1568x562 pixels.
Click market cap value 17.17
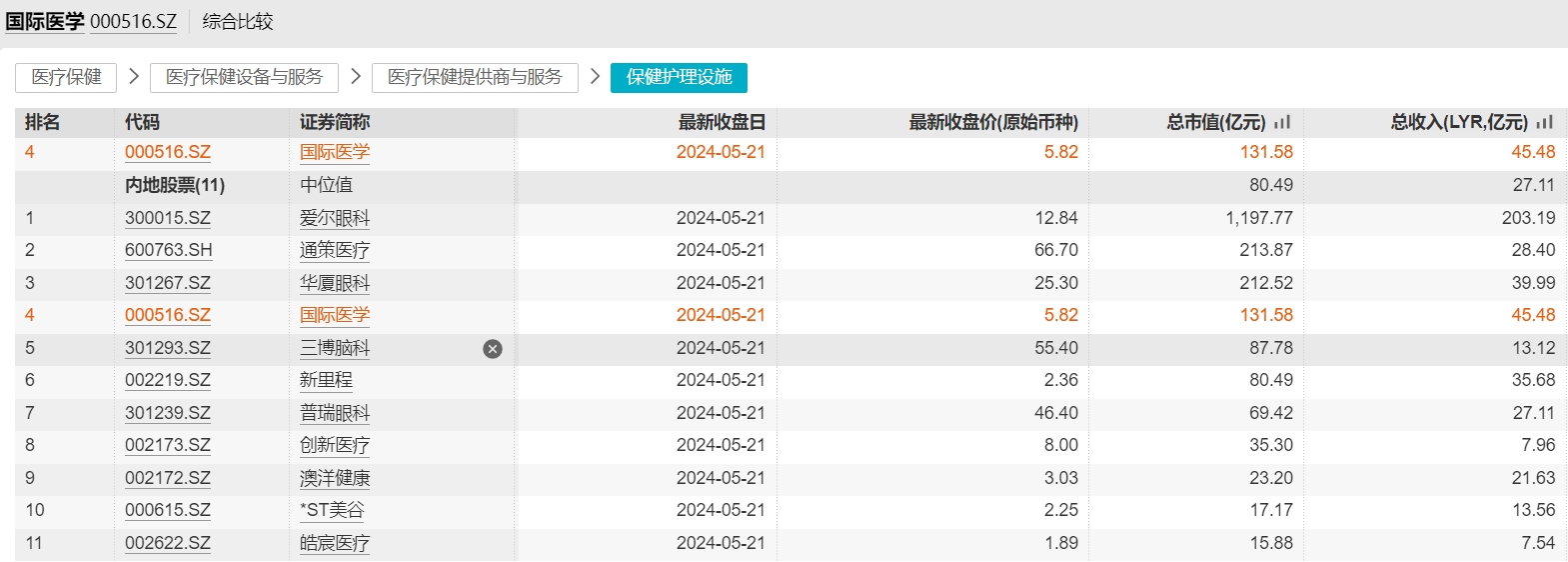(x=1271, y=510)
